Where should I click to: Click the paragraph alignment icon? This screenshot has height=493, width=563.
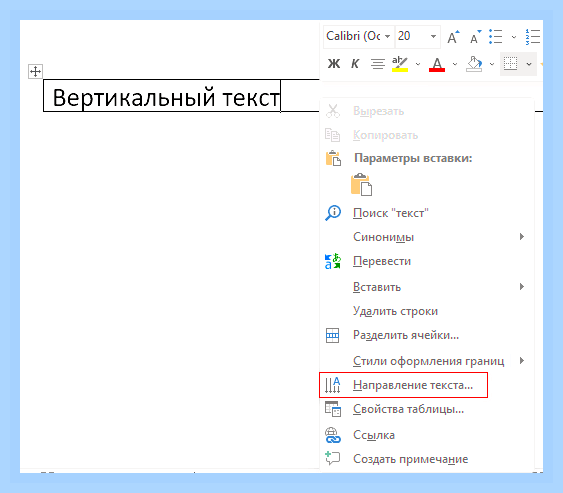point(378,64)
